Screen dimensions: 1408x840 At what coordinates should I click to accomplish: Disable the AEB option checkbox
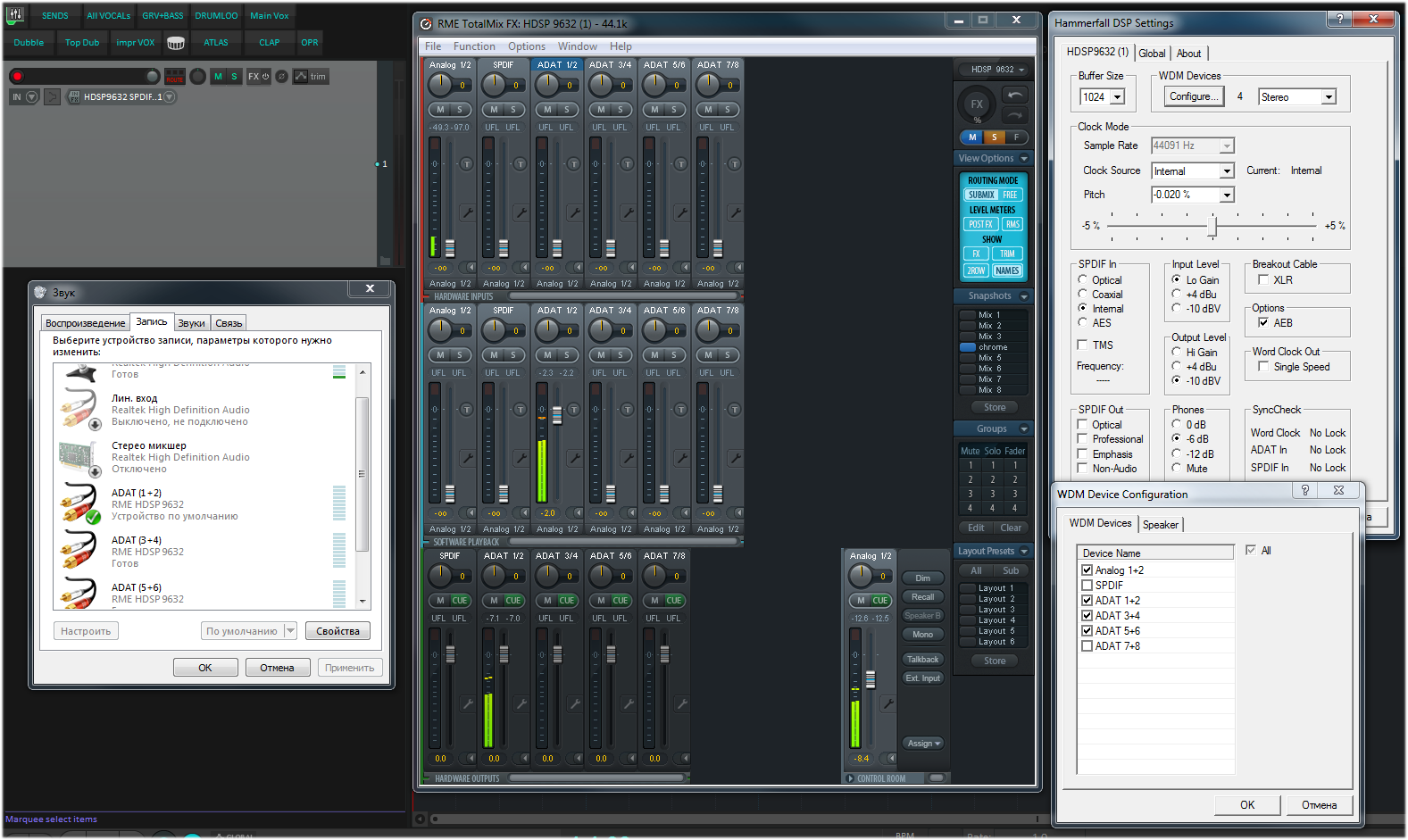click(x=1263, y=323)
